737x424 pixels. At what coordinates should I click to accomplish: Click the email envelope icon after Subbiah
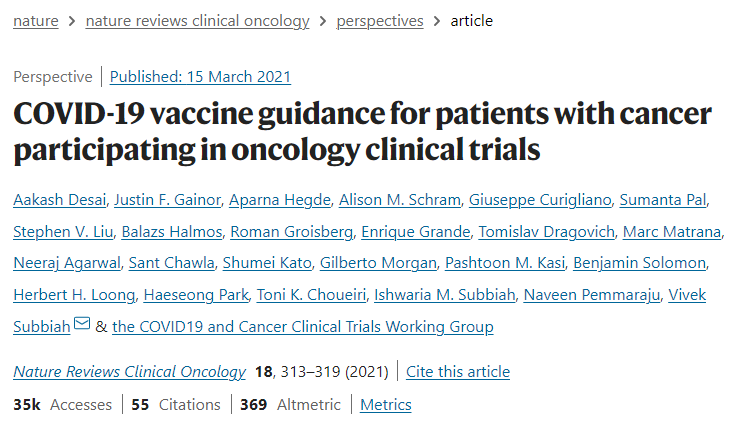82,323
